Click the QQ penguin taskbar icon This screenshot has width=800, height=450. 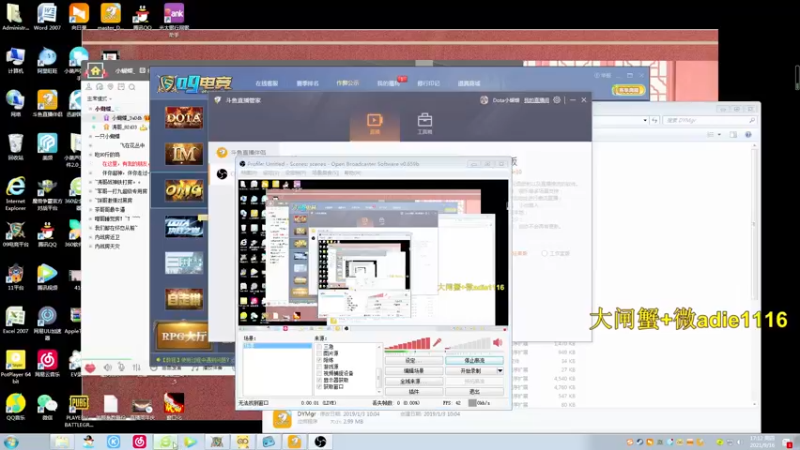(x=88, y=441)
